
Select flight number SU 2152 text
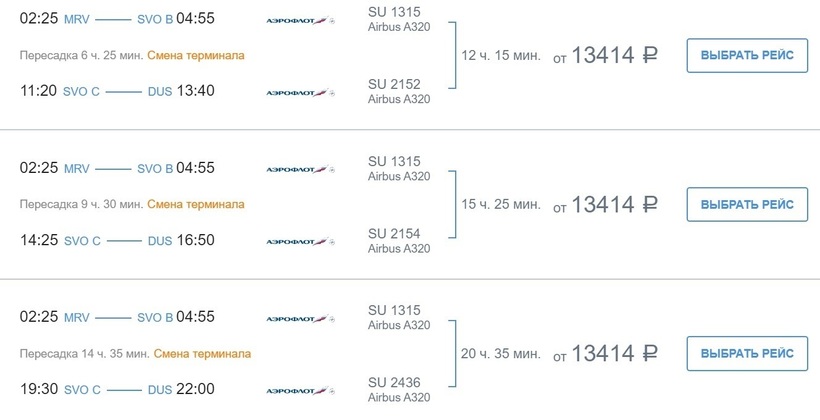pos(394,84)
